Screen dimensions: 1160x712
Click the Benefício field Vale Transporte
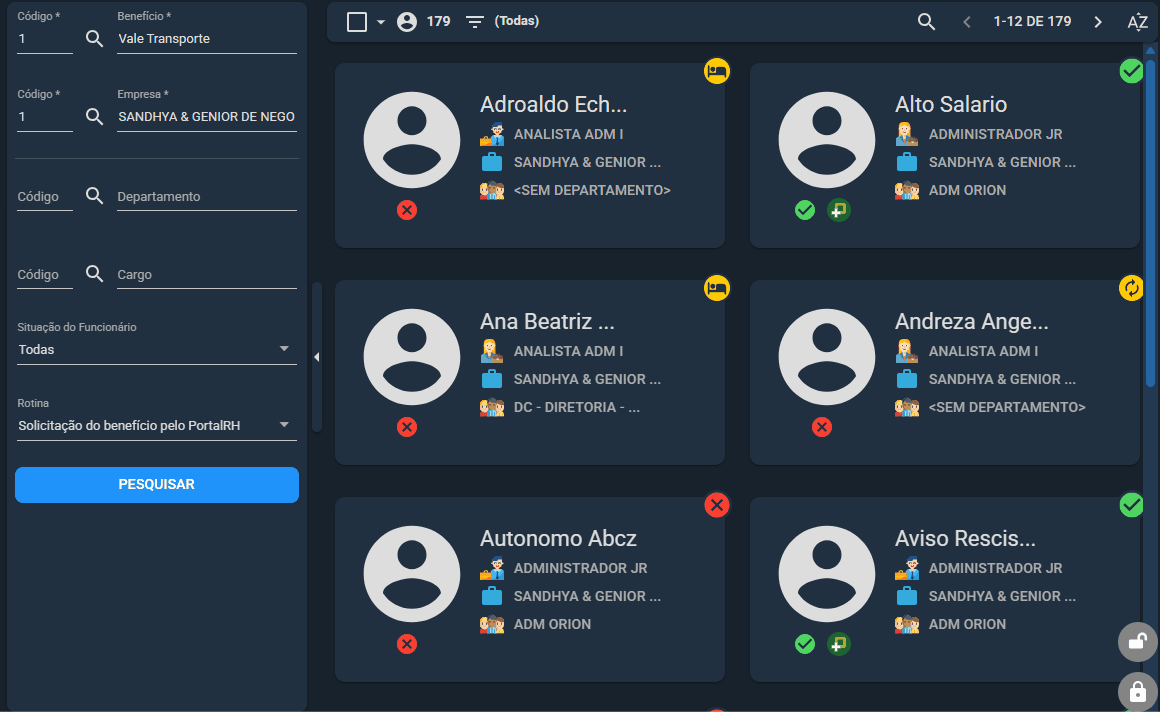(207, 39)
